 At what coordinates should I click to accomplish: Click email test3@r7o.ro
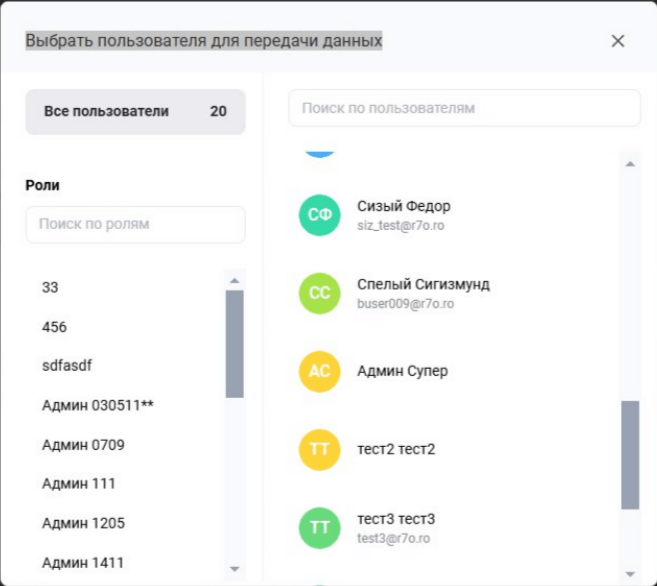click(x=393, y=538)
